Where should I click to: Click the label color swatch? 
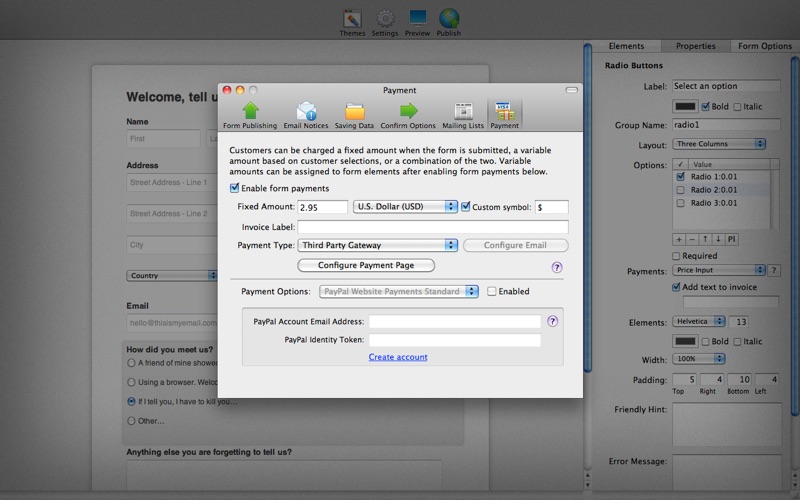pos(685,106)
